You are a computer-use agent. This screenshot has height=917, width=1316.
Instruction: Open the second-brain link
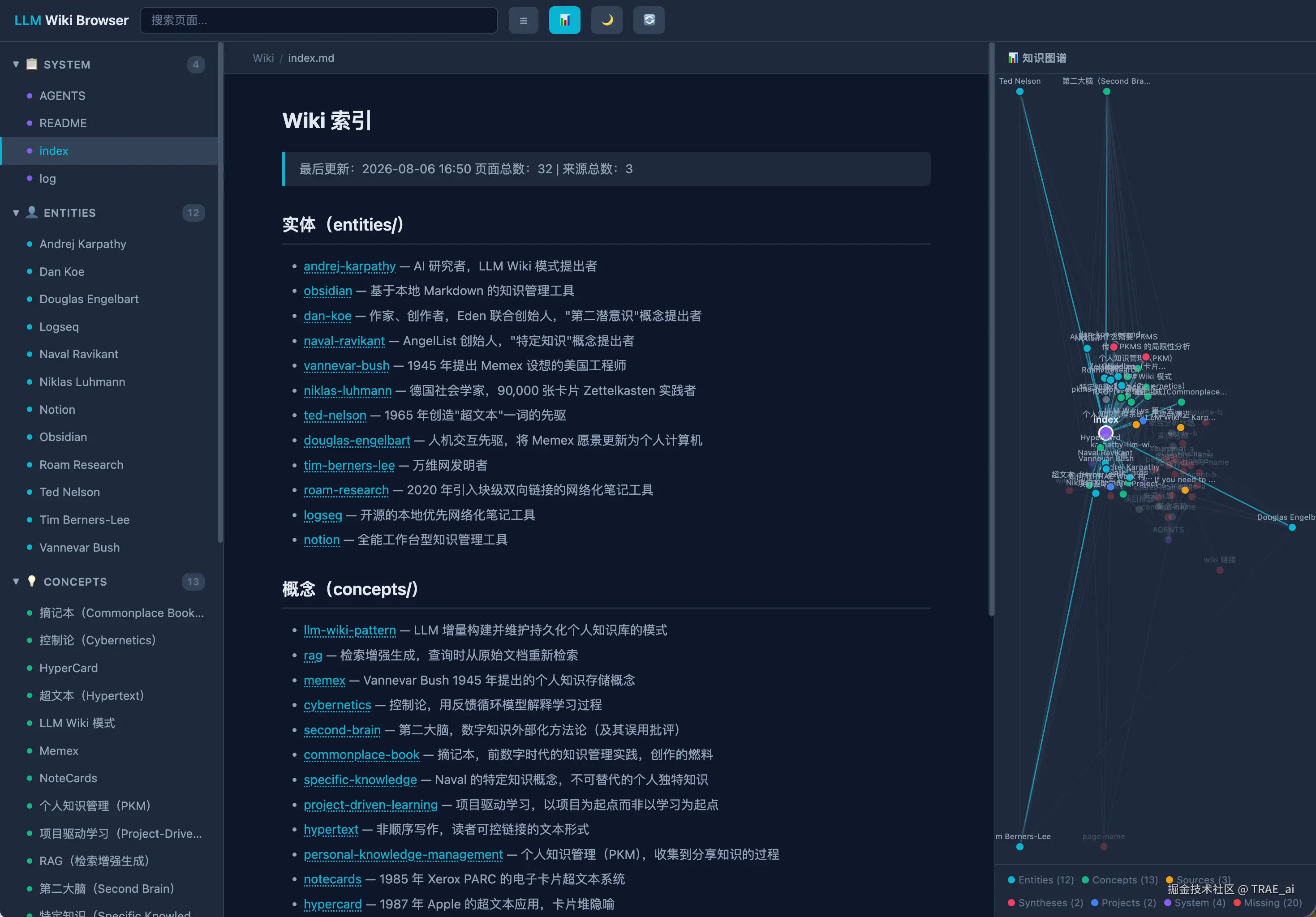click(342, 730)
